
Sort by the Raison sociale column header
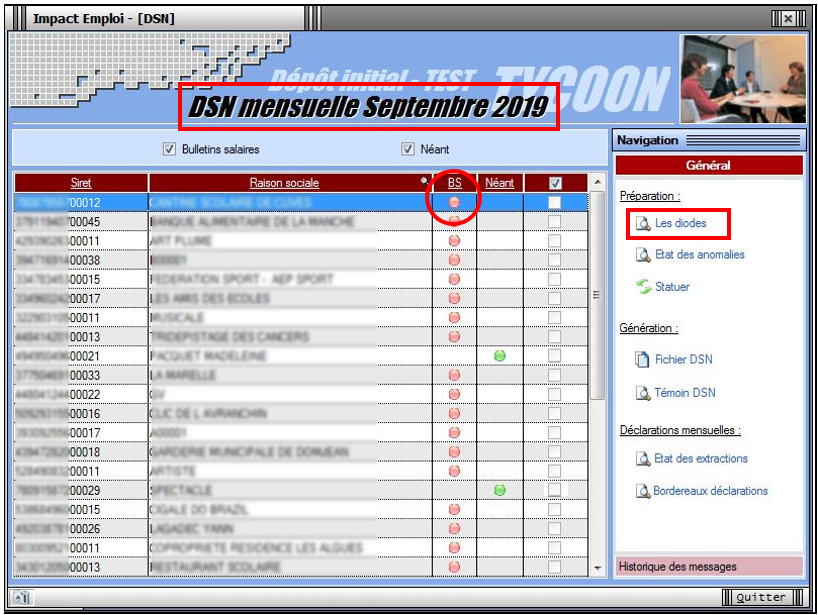coord(284,183)
